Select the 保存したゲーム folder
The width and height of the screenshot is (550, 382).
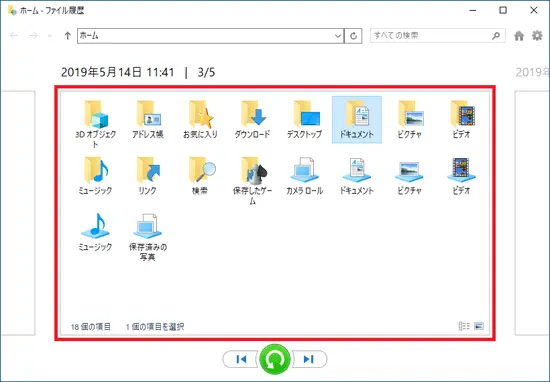[252, 180]
